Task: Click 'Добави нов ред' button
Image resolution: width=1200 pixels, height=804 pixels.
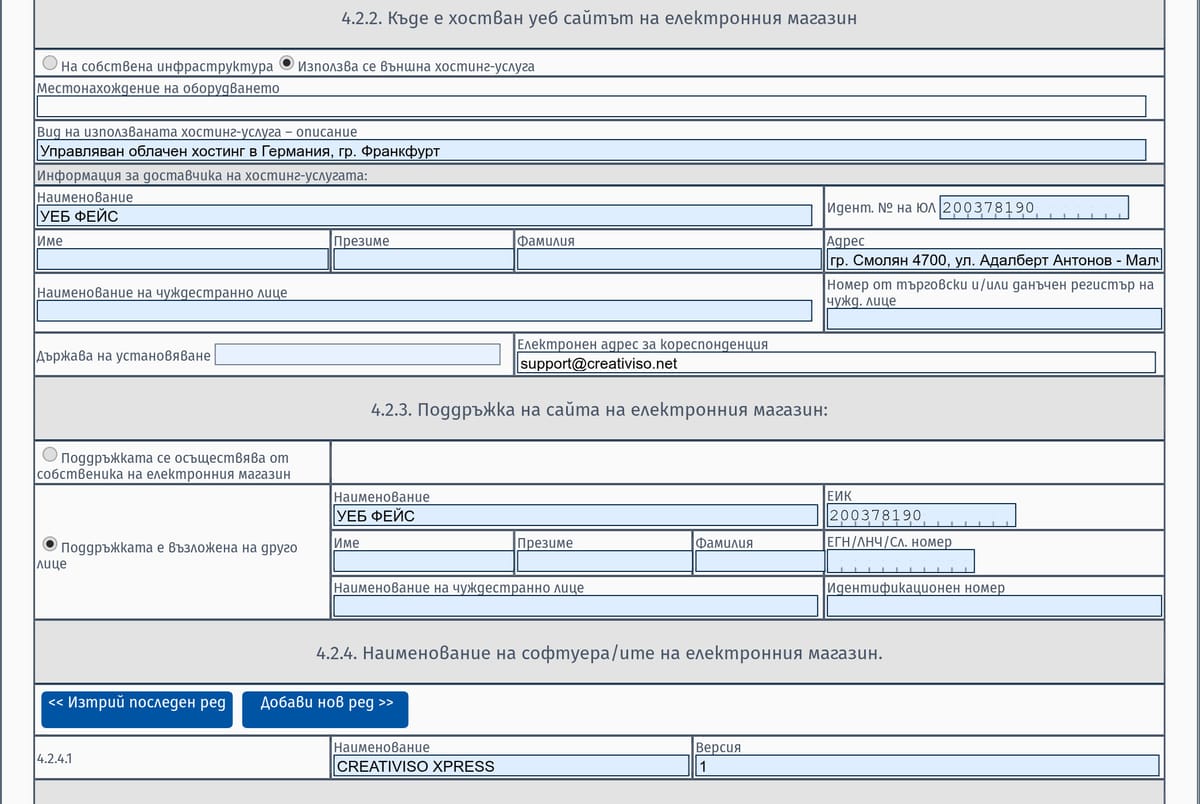Action: tap(325, 709)
